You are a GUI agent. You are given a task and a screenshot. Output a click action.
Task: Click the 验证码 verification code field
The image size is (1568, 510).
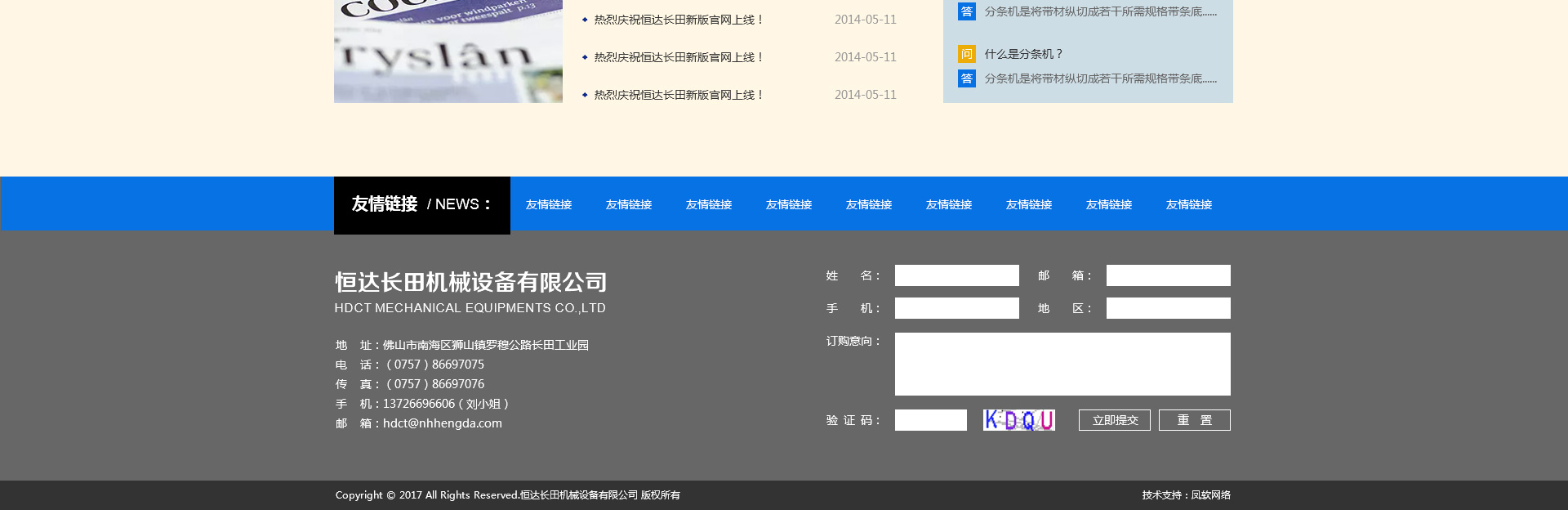tap(930, 420)
